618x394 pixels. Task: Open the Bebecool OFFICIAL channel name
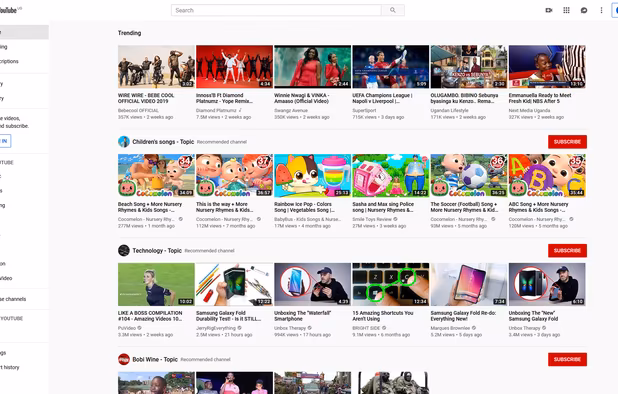pos(138,110)
